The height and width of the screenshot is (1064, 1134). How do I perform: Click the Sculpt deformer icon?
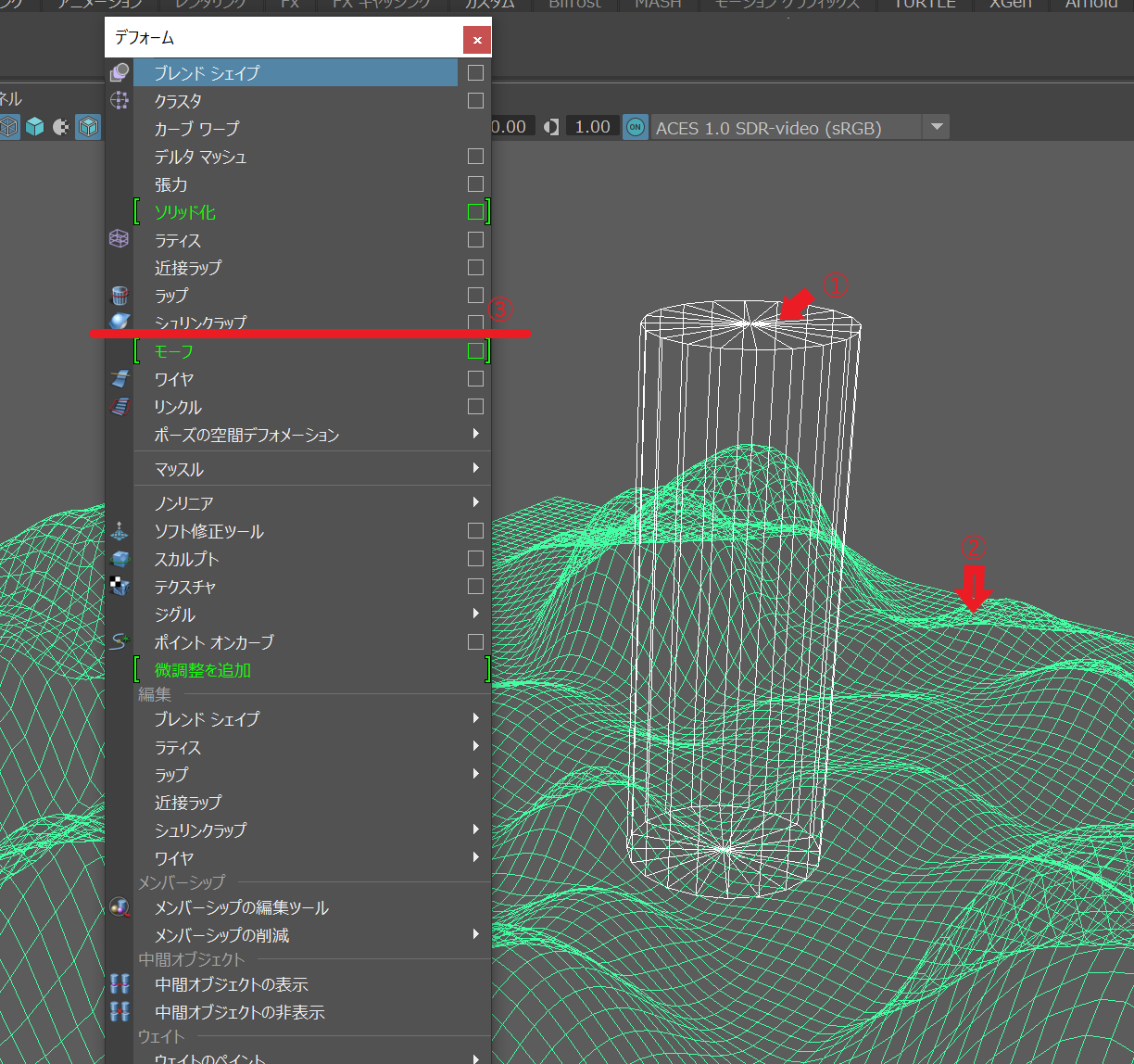coord(119,559)
